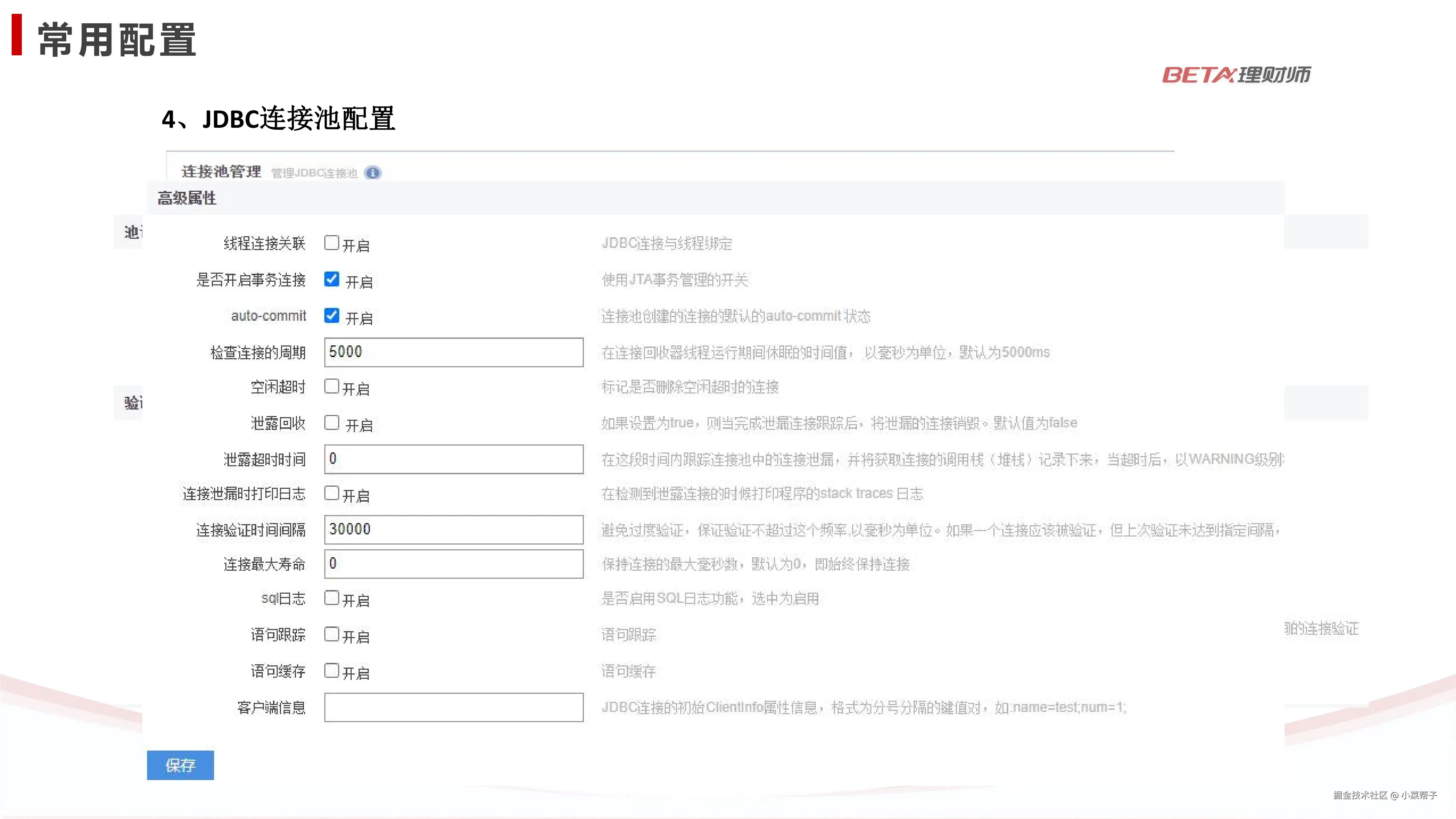The width and height of the screenshot is (1456, 819).
Task: Uncheck the 是否开启事务连接 checkbox
Action: [x=332, y=279]
